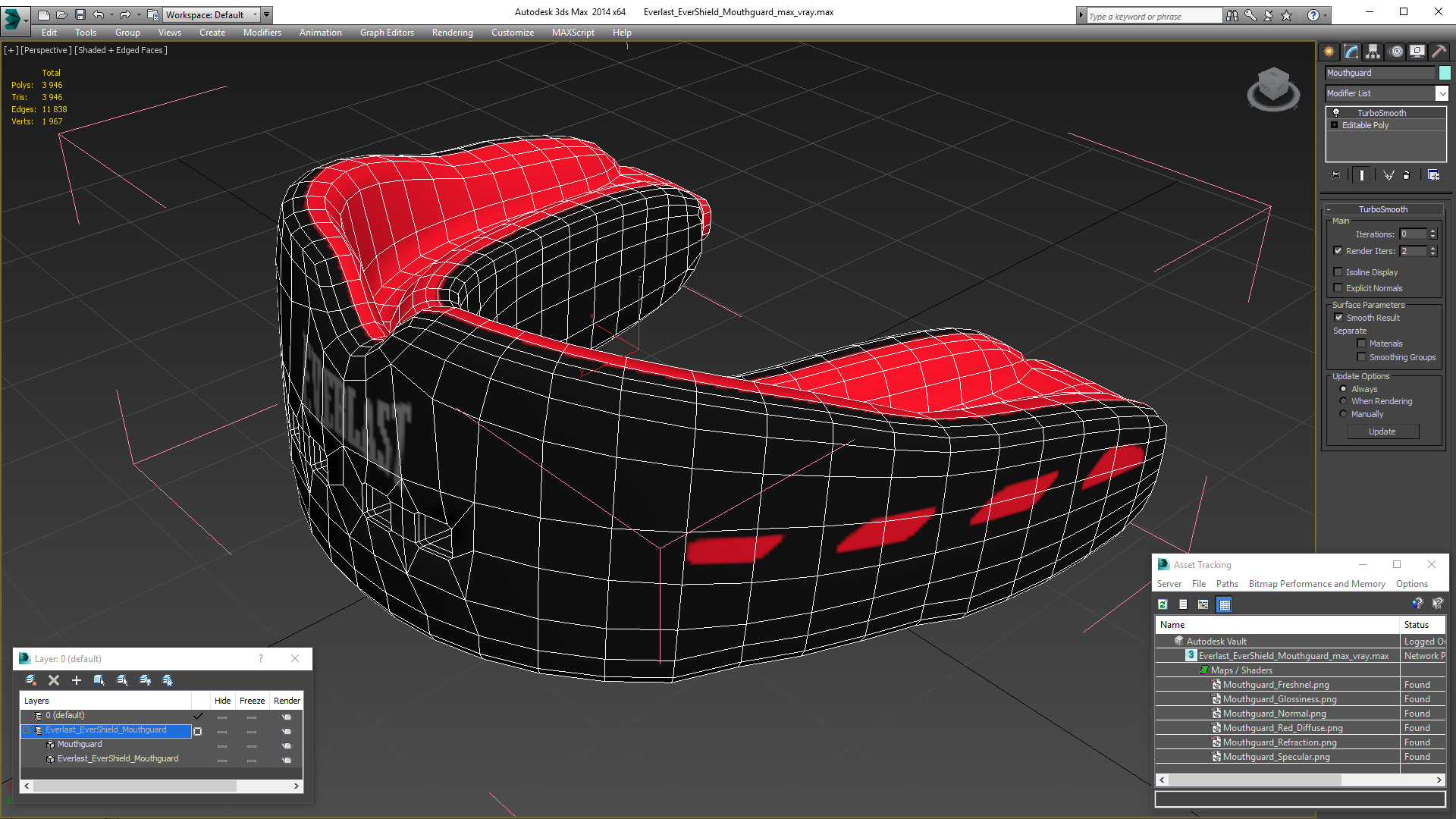The height and width of the screenshot is (819, 1456).
Task: Open the Rendering menu
Action: pyautogui.click(x=452, y=33)
